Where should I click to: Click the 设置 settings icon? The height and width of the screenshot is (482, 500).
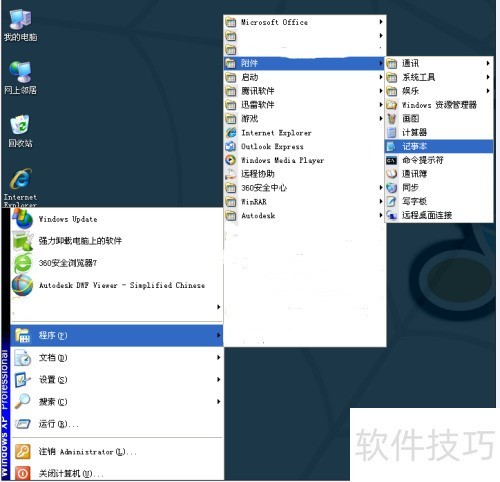(23, 379)
